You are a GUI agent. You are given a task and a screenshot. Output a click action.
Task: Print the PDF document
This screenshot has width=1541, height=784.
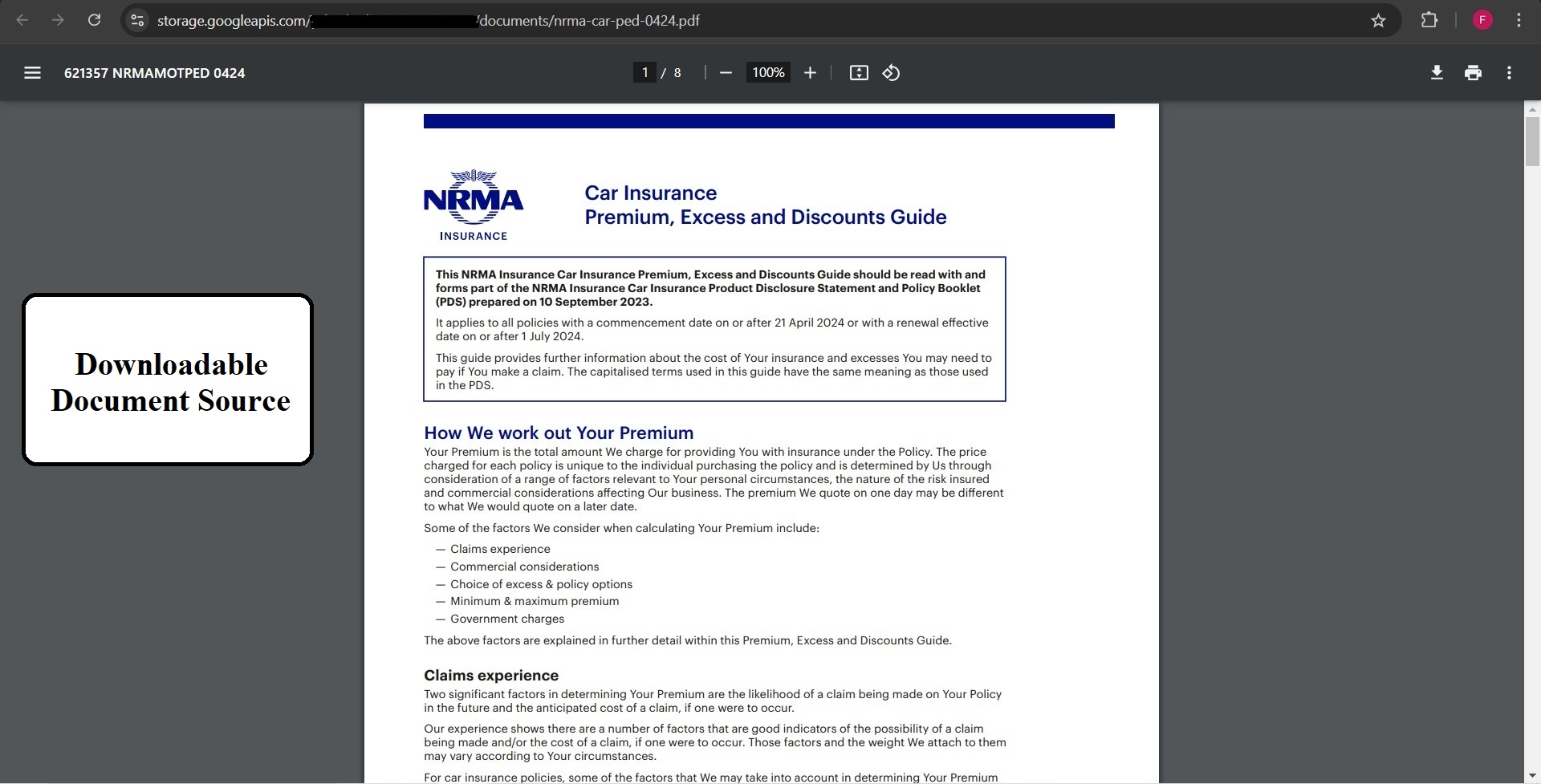click(x=1473, y=73)
